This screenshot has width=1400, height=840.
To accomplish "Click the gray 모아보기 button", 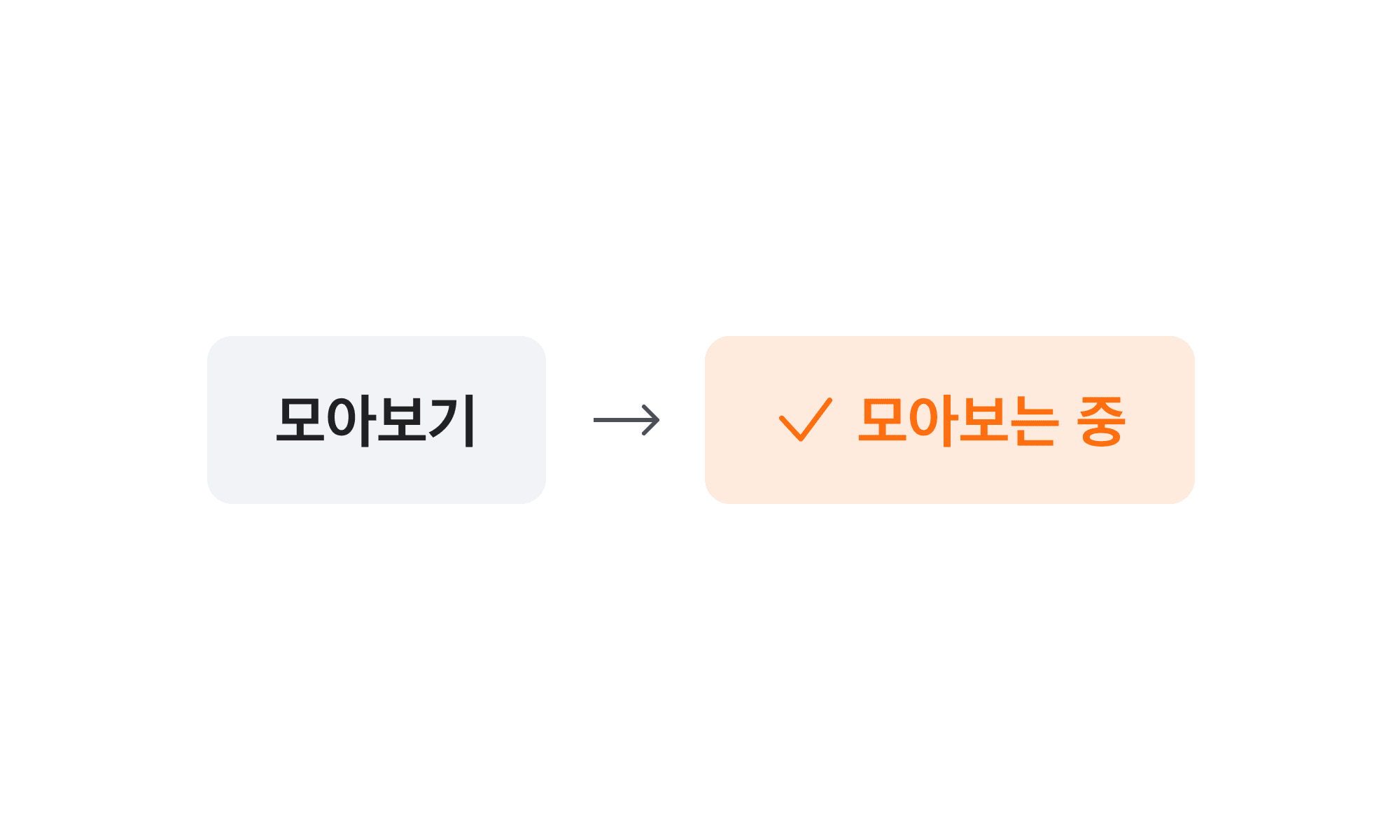I will (376, 419).
